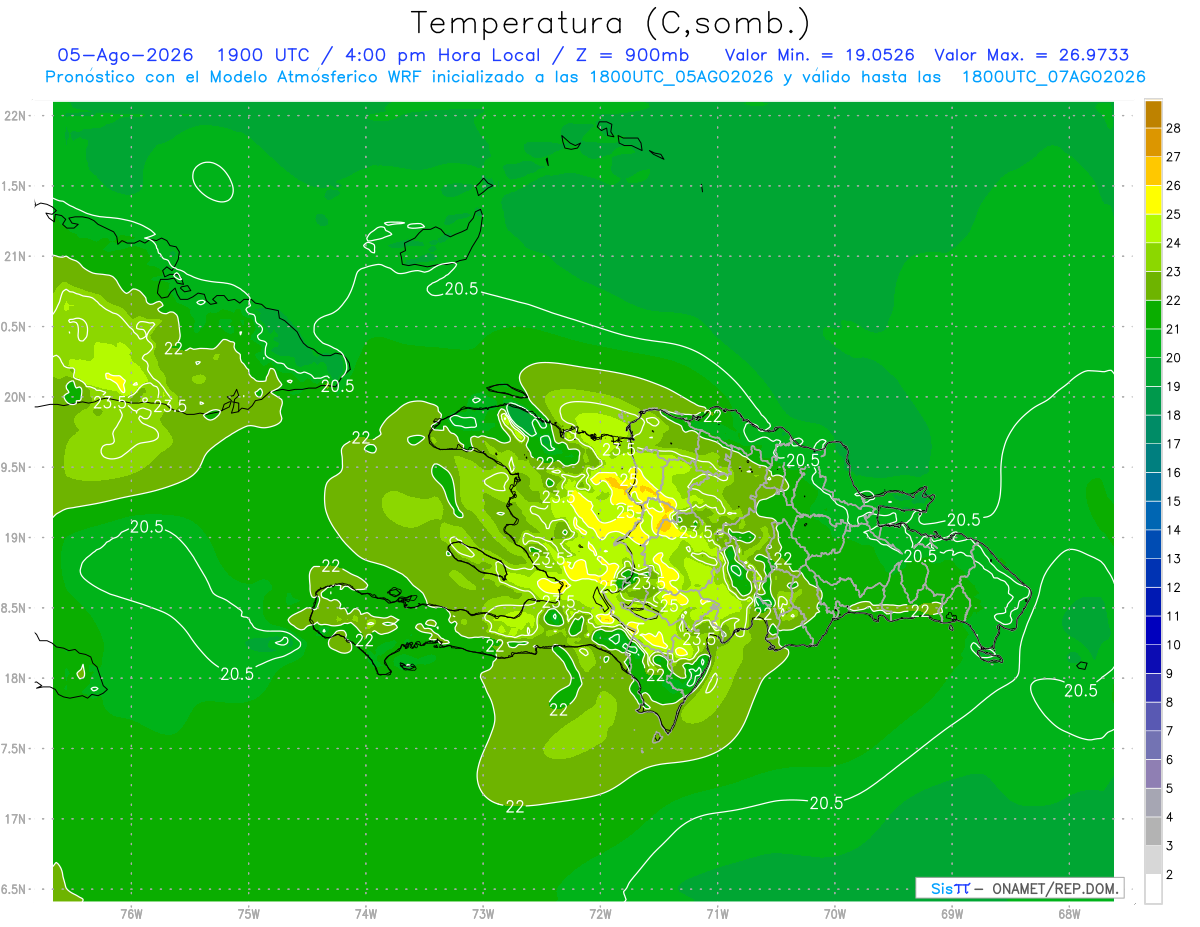Image resolution: width=1200 pixels, height=927 pixels.
Task: Click the title "Temperatura (C,somb.)"
Action: coord(611,24)
